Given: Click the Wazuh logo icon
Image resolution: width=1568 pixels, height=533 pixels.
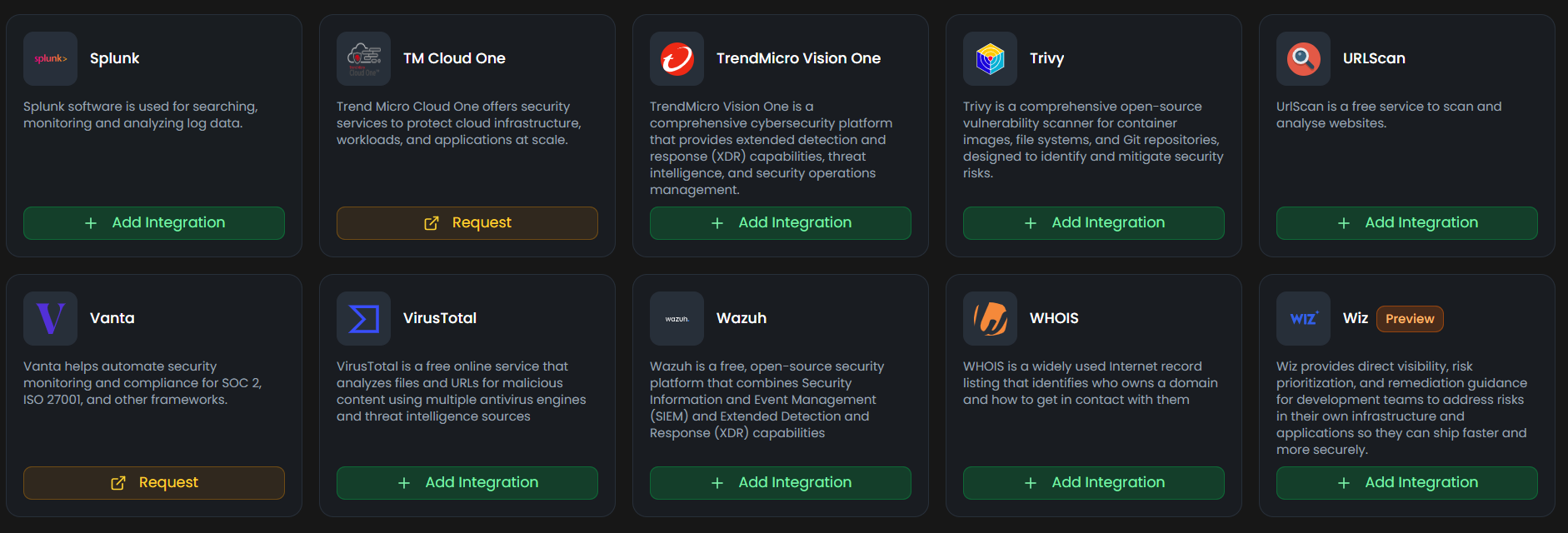Looking at the screenshot, I should (x=677, y=318).
